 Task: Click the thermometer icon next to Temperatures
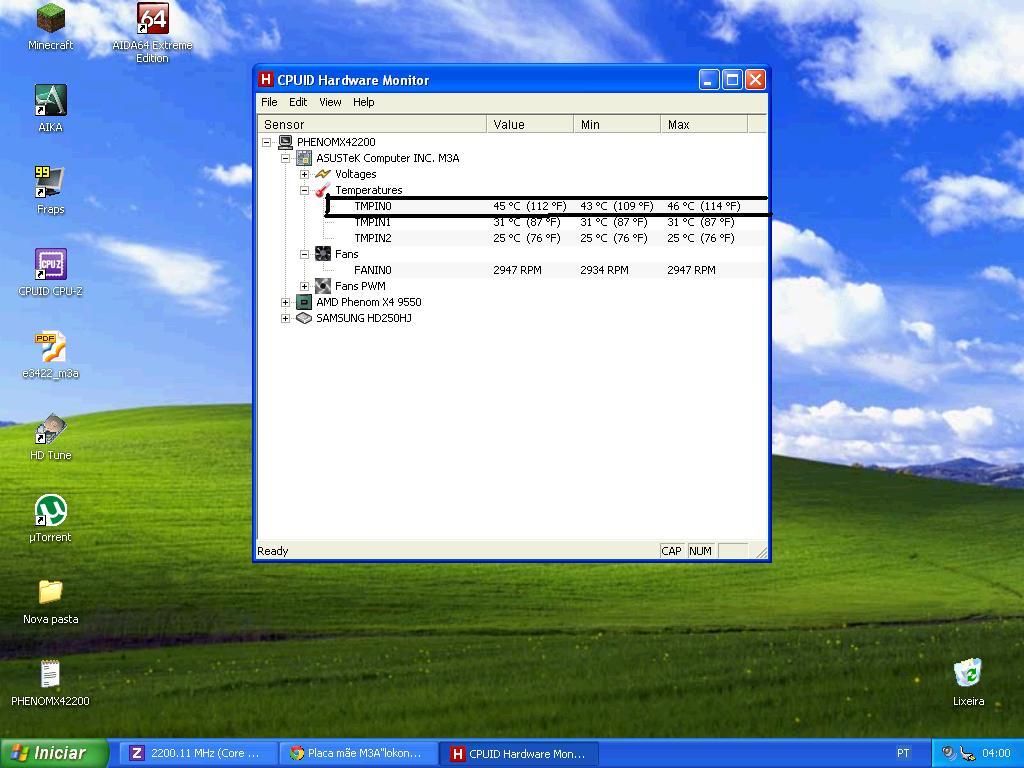(x=323, y=190)
